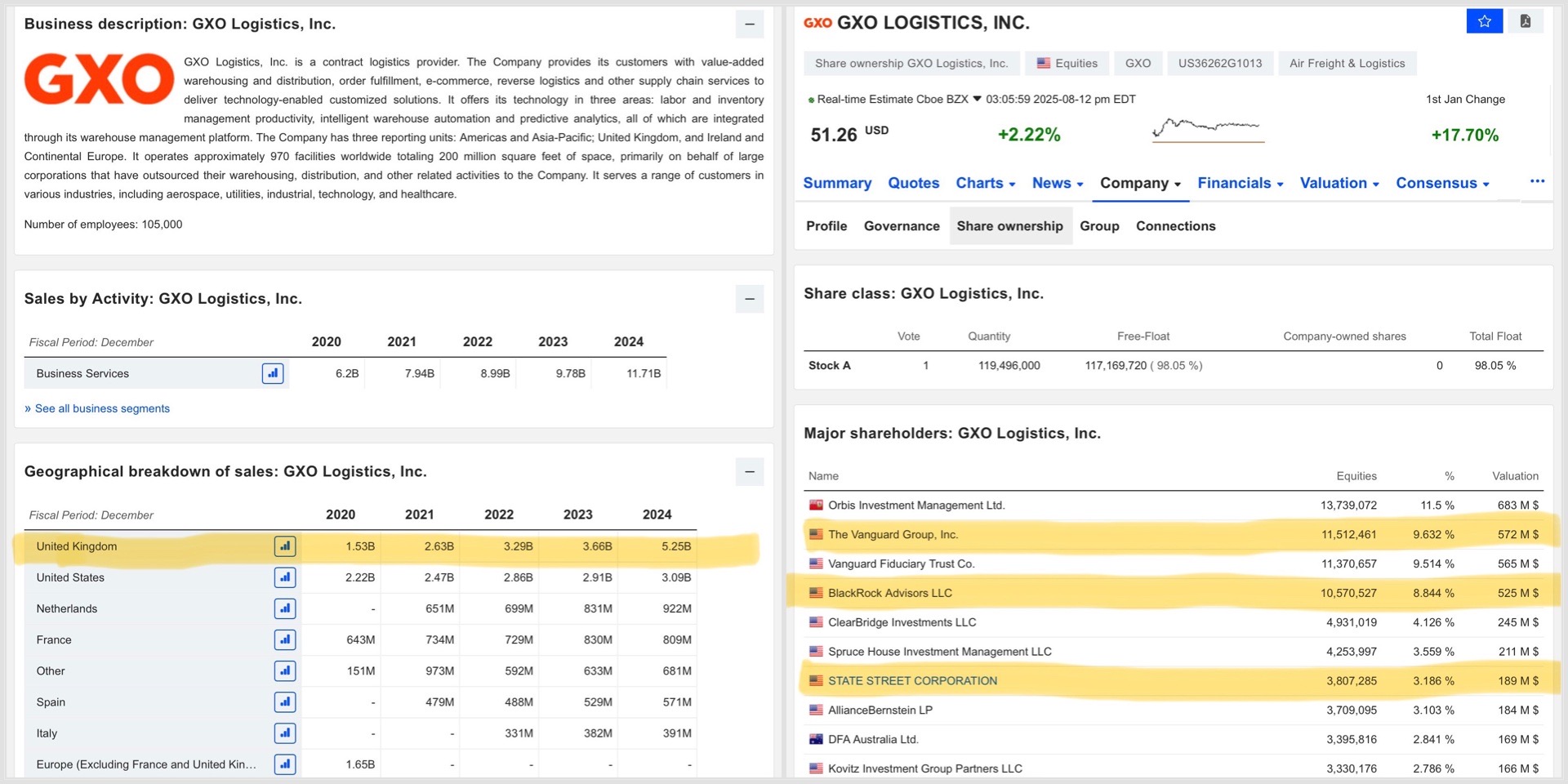Click the small GXO logo beside company title

[817, 23]
